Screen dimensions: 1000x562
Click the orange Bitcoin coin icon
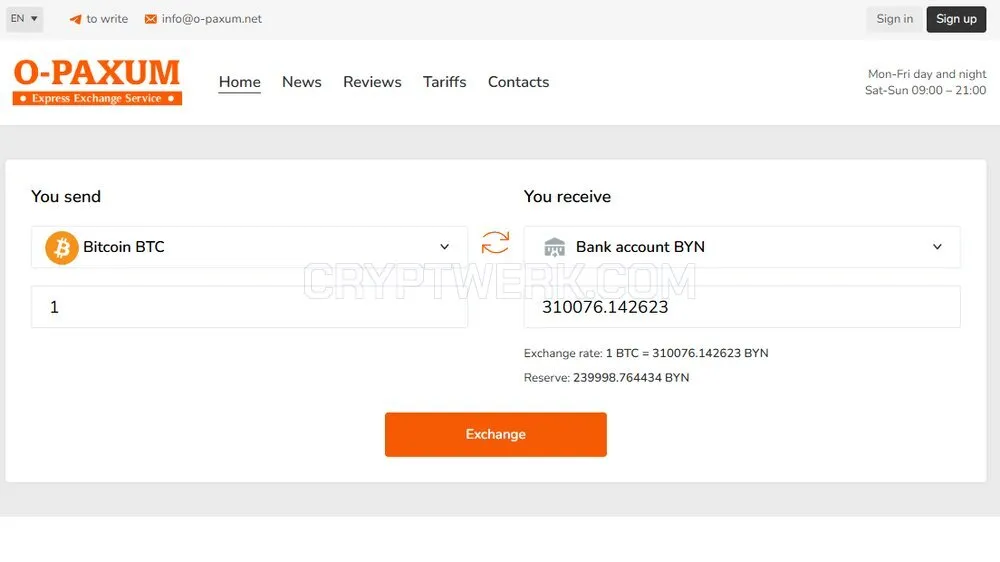coord(62,248)
